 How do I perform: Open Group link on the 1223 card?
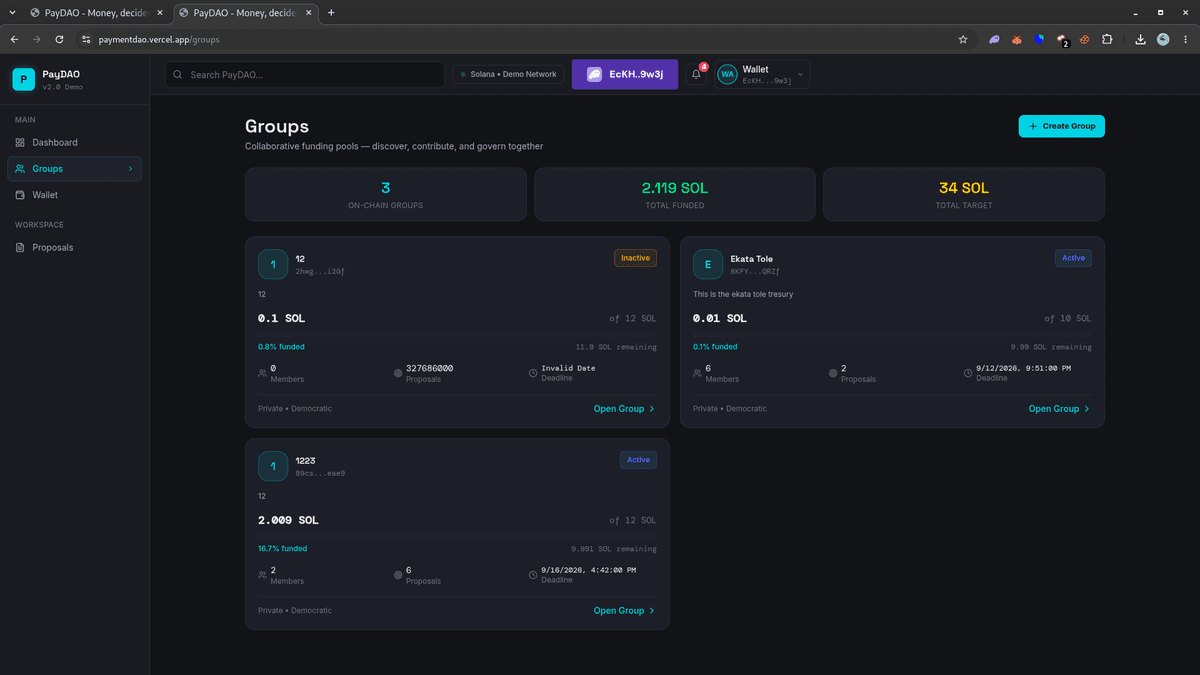[x=624, y=610]
